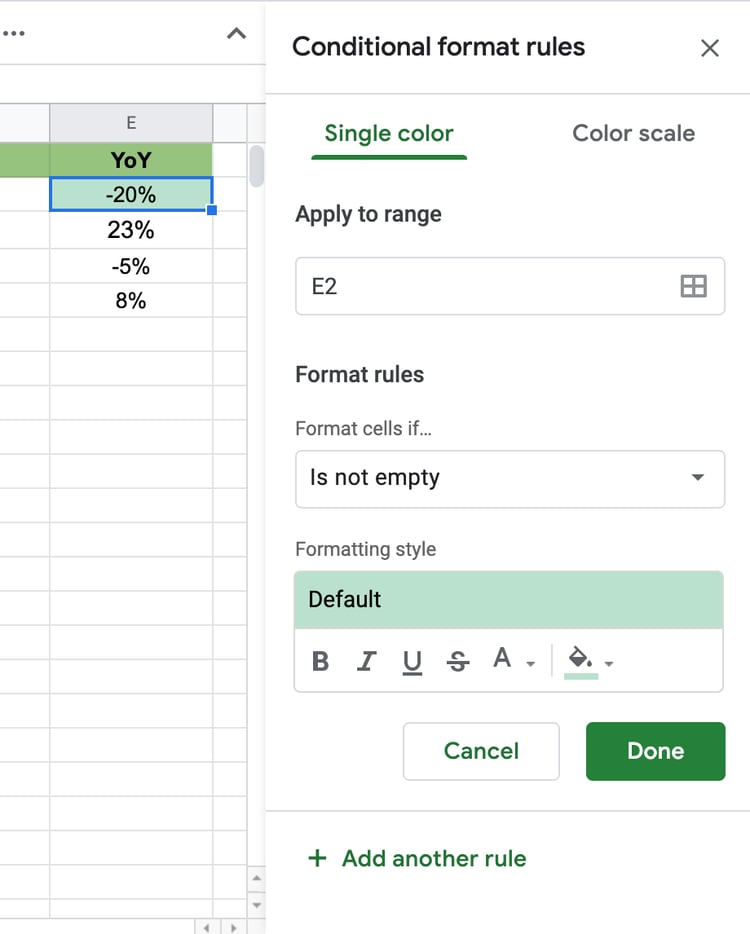Open the 'Is not empty' condition dropdown

[x=510, y=478]
